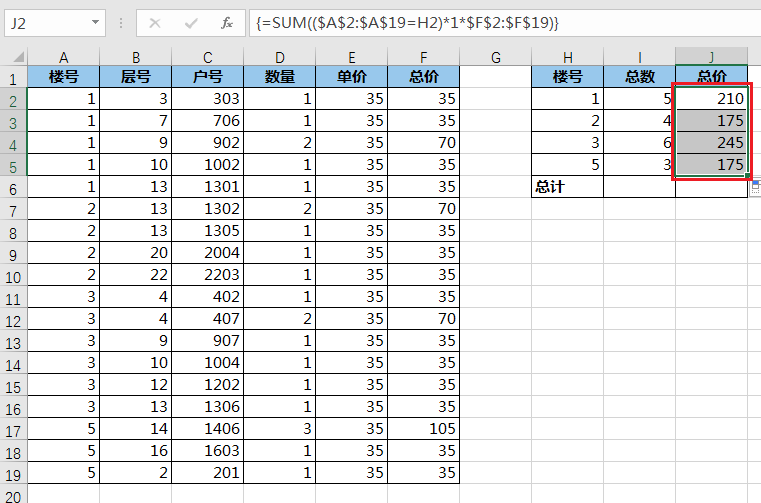Select cell J4 showing 245
Image resolution: width=761 pixels, height=503 pixels.
click(711, 143)
